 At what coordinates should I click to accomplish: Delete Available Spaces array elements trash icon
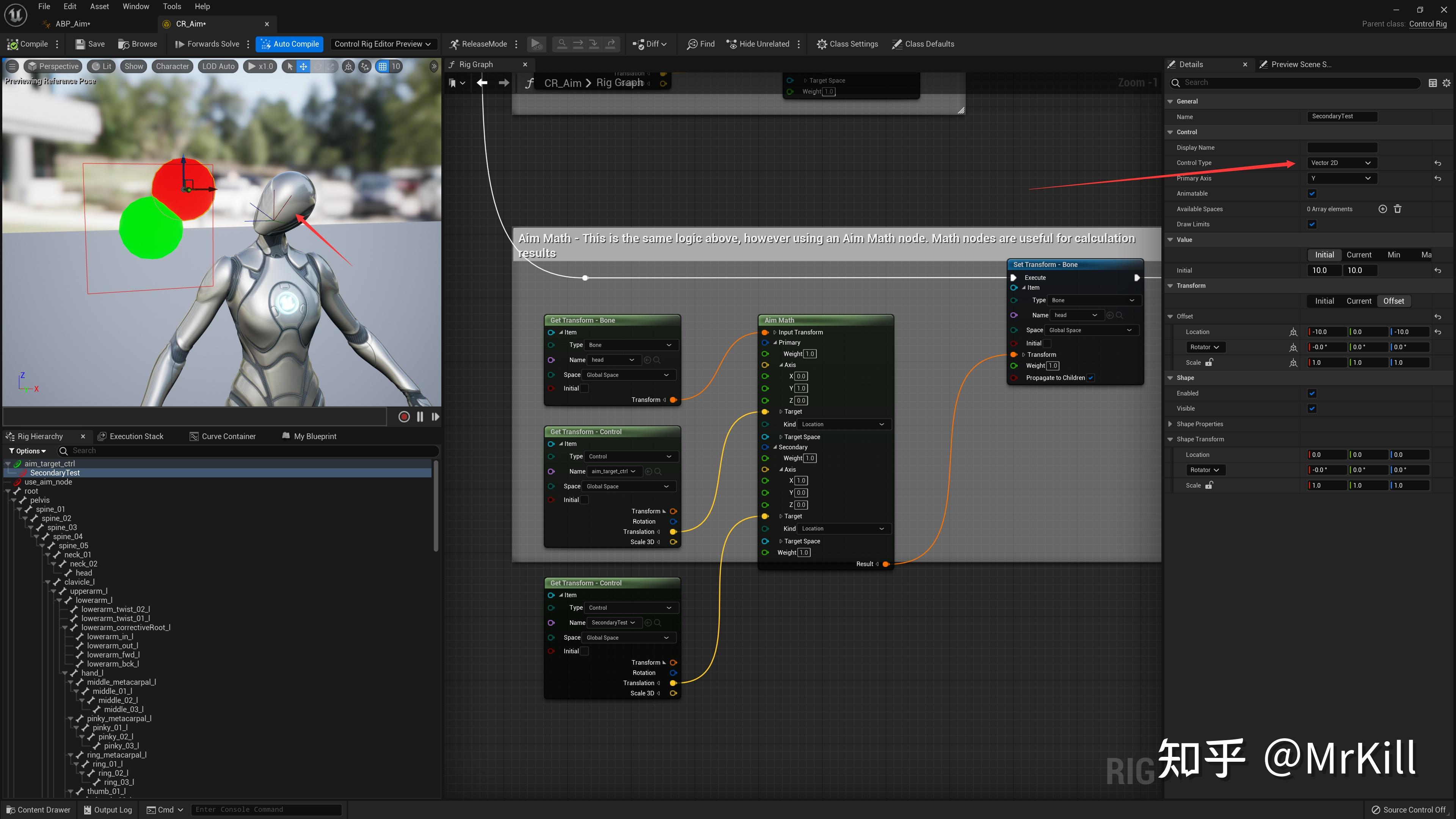point(1397,209)
